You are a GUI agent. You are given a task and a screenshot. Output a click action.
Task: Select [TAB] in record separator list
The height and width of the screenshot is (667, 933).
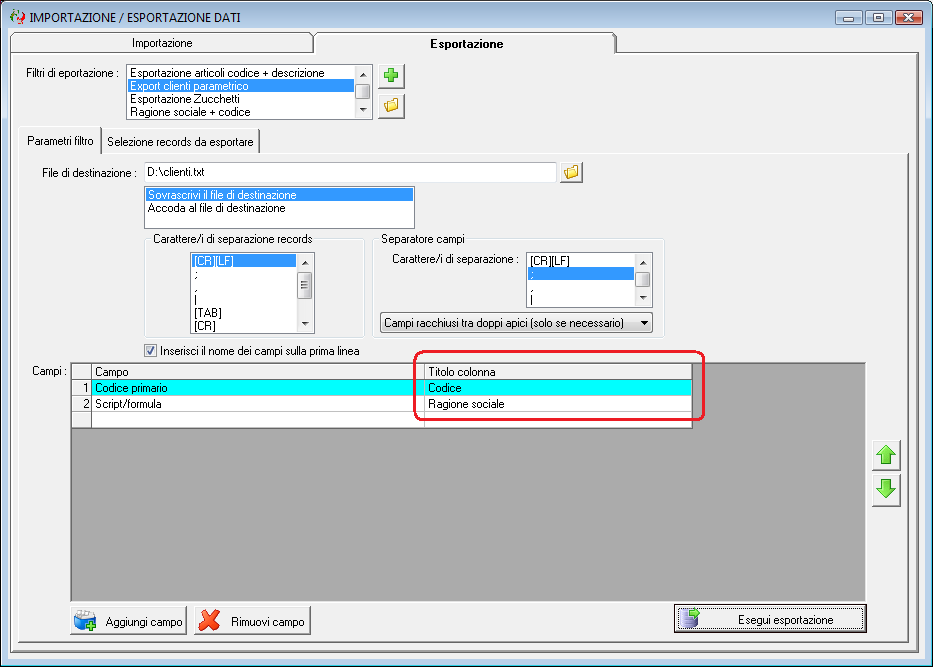pos(244,313)
